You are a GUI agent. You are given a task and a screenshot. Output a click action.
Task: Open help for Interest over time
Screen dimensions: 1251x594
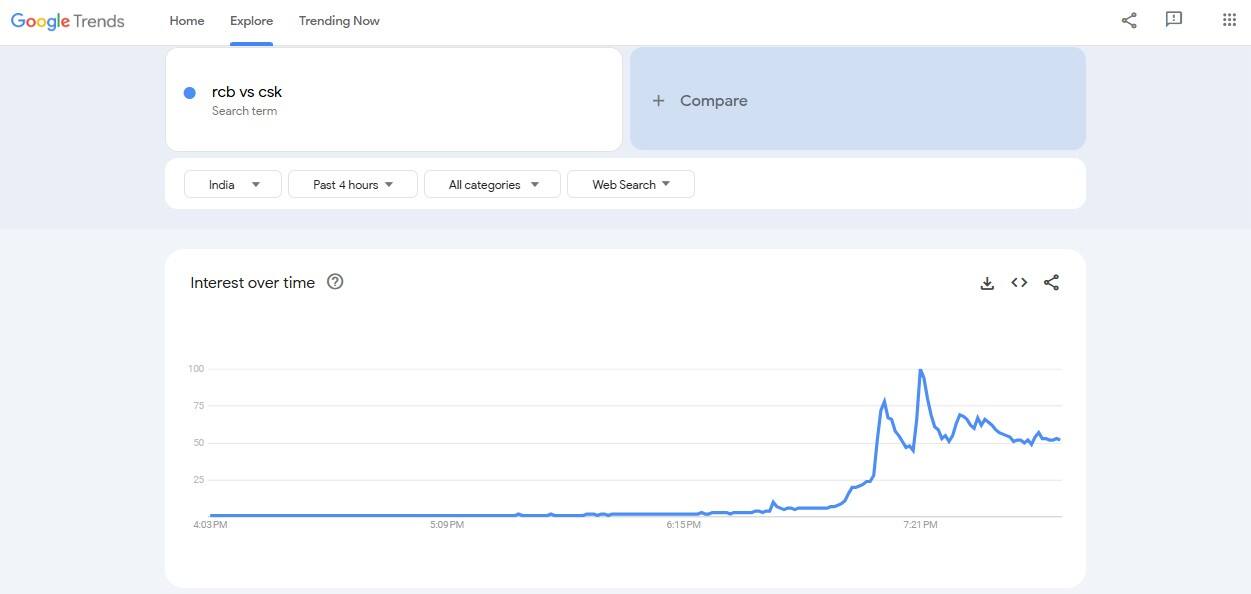(335, 282)
